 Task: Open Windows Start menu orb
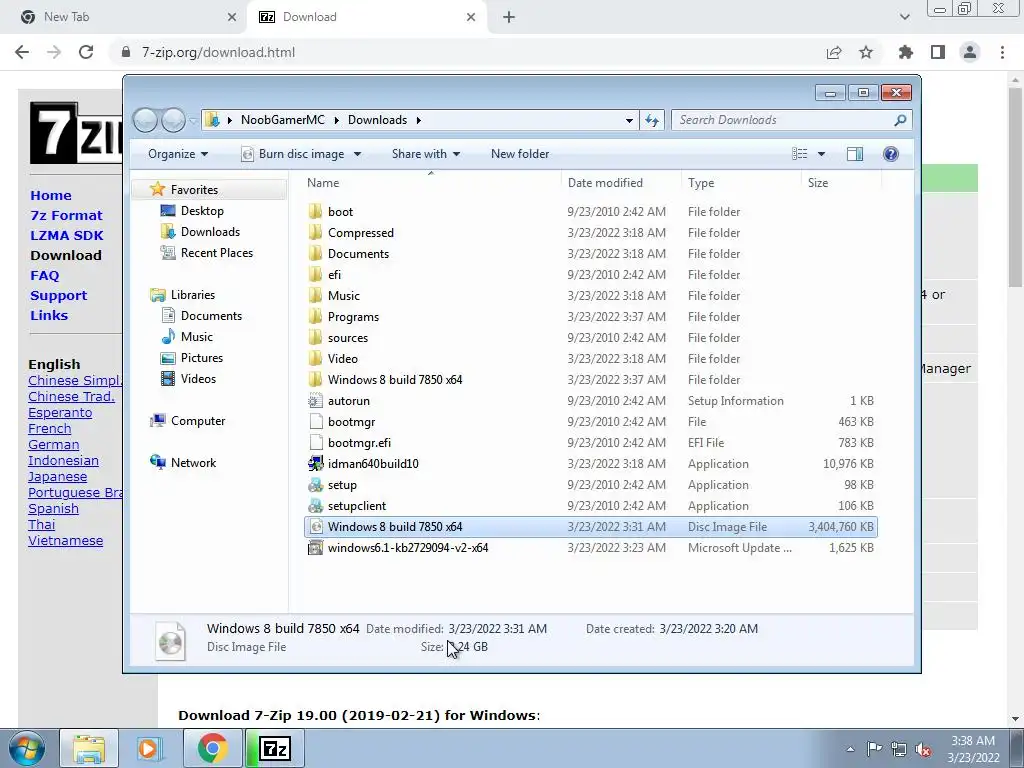point(27,748)
